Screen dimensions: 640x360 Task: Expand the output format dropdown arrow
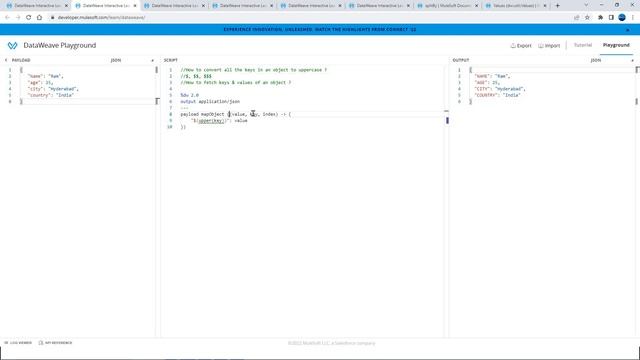(633, 60)
